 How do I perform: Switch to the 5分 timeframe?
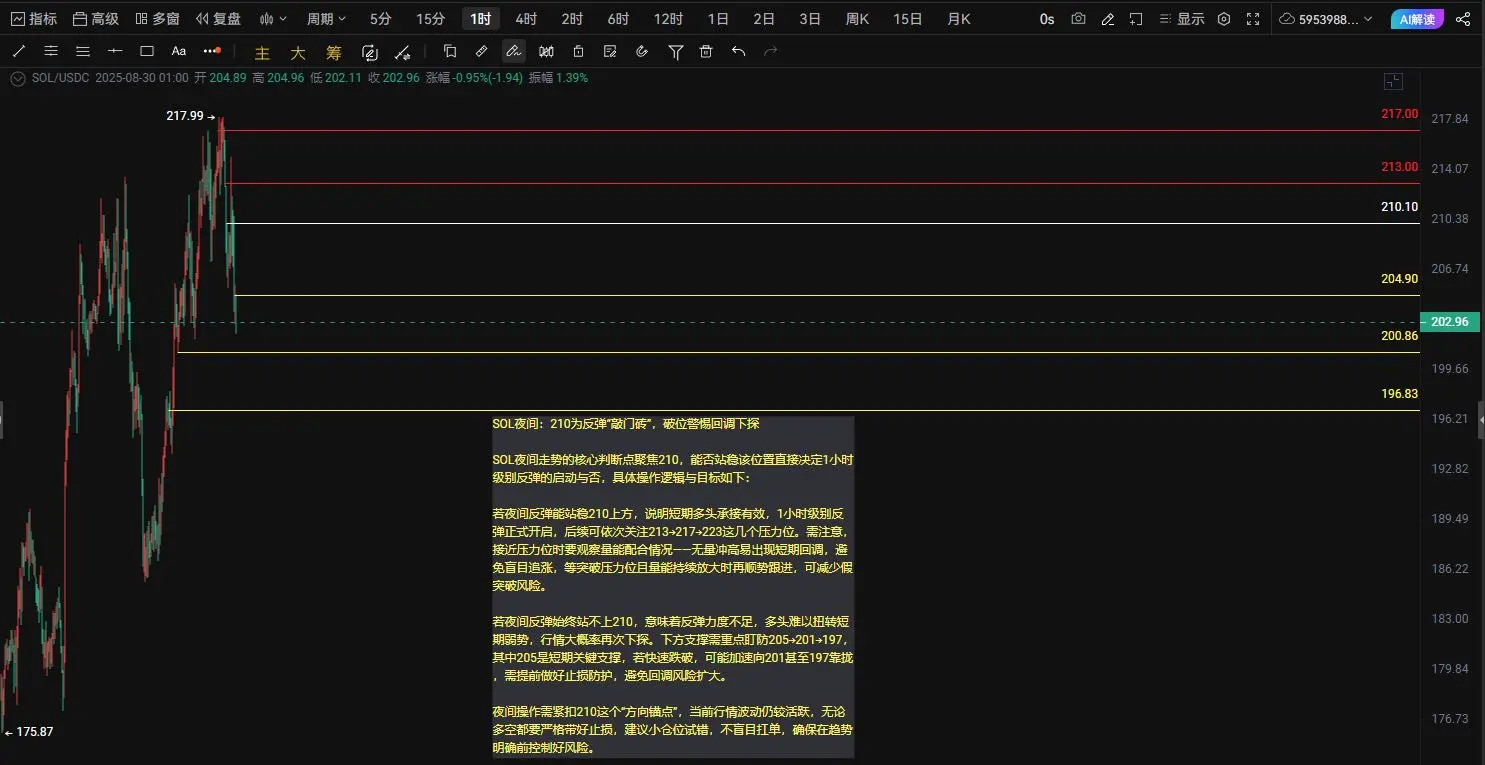[x=380, y=19]
